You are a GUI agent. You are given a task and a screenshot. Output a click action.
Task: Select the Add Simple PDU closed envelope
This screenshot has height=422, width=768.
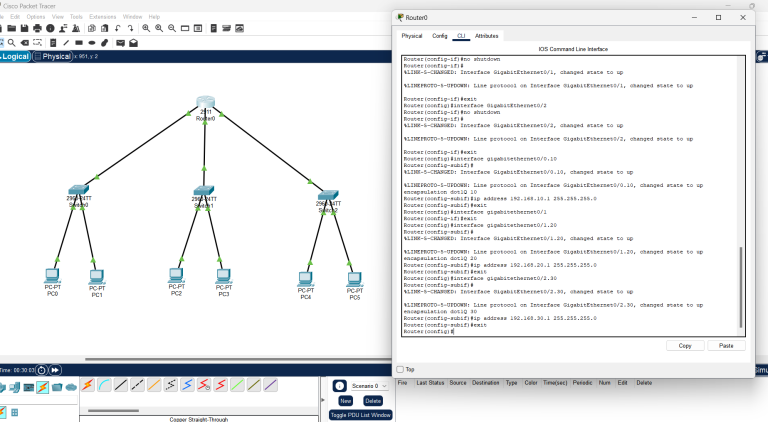[x=120, y=43]
